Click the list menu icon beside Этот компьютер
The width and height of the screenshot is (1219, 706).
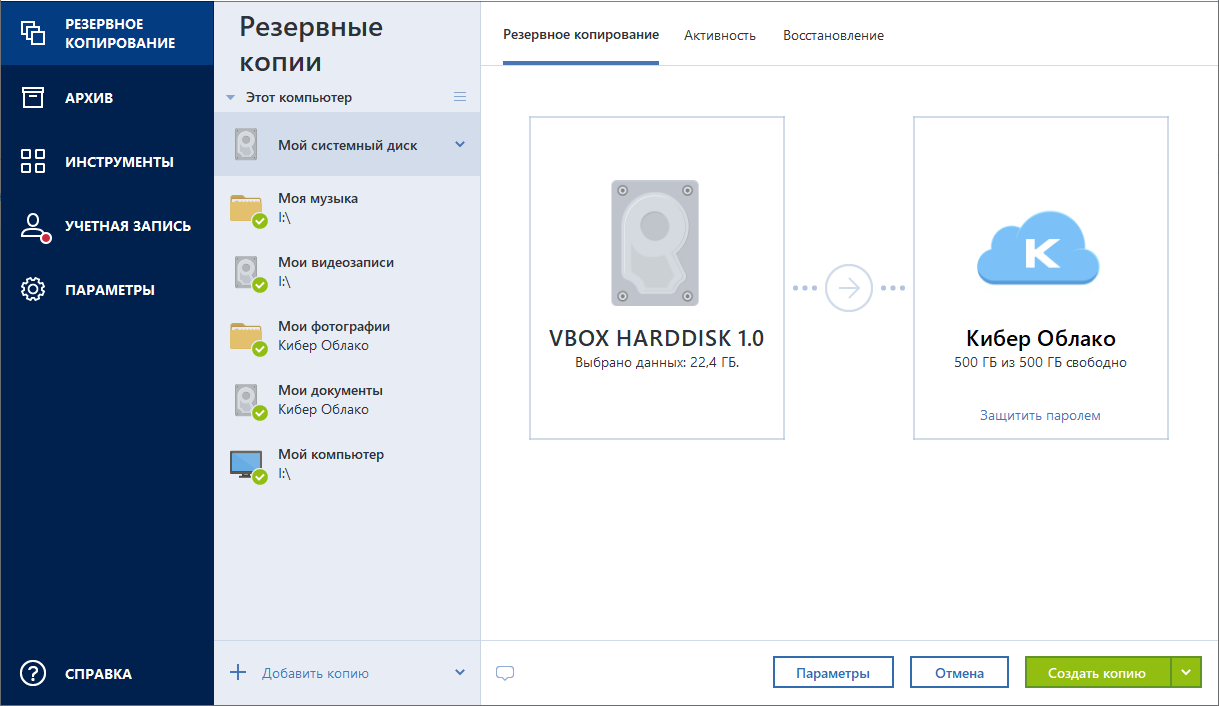(460, 97)
